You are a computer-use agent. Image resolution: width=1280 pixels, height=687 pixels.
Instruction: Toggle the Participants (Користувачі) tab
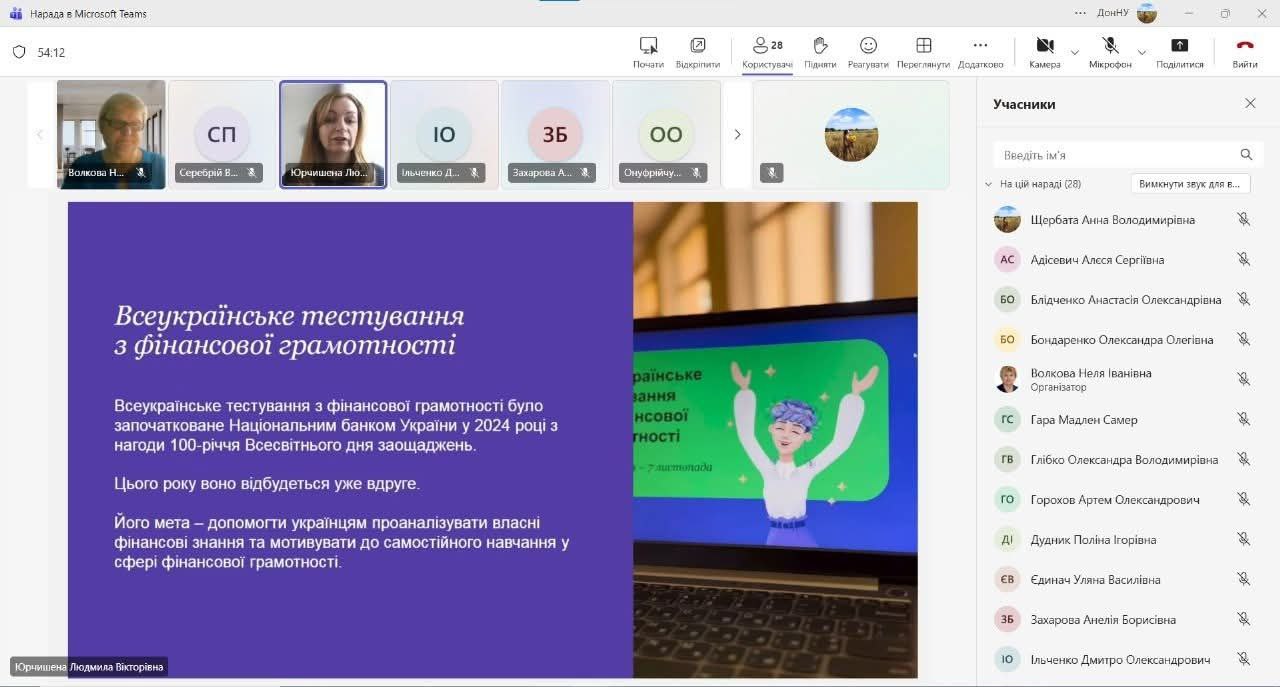coord(767,46)
